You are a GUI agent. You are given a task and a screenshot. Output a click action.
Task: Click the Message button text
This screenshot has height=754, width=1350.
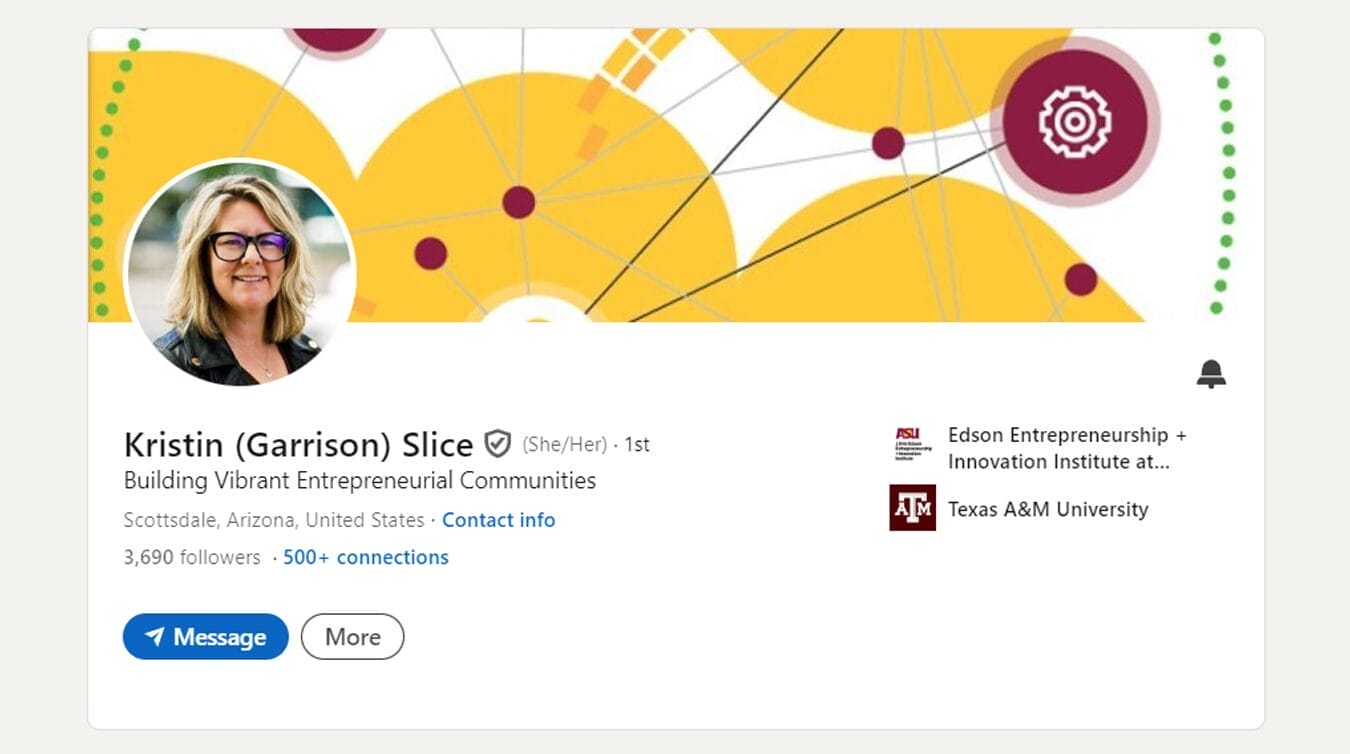(219, 637)
